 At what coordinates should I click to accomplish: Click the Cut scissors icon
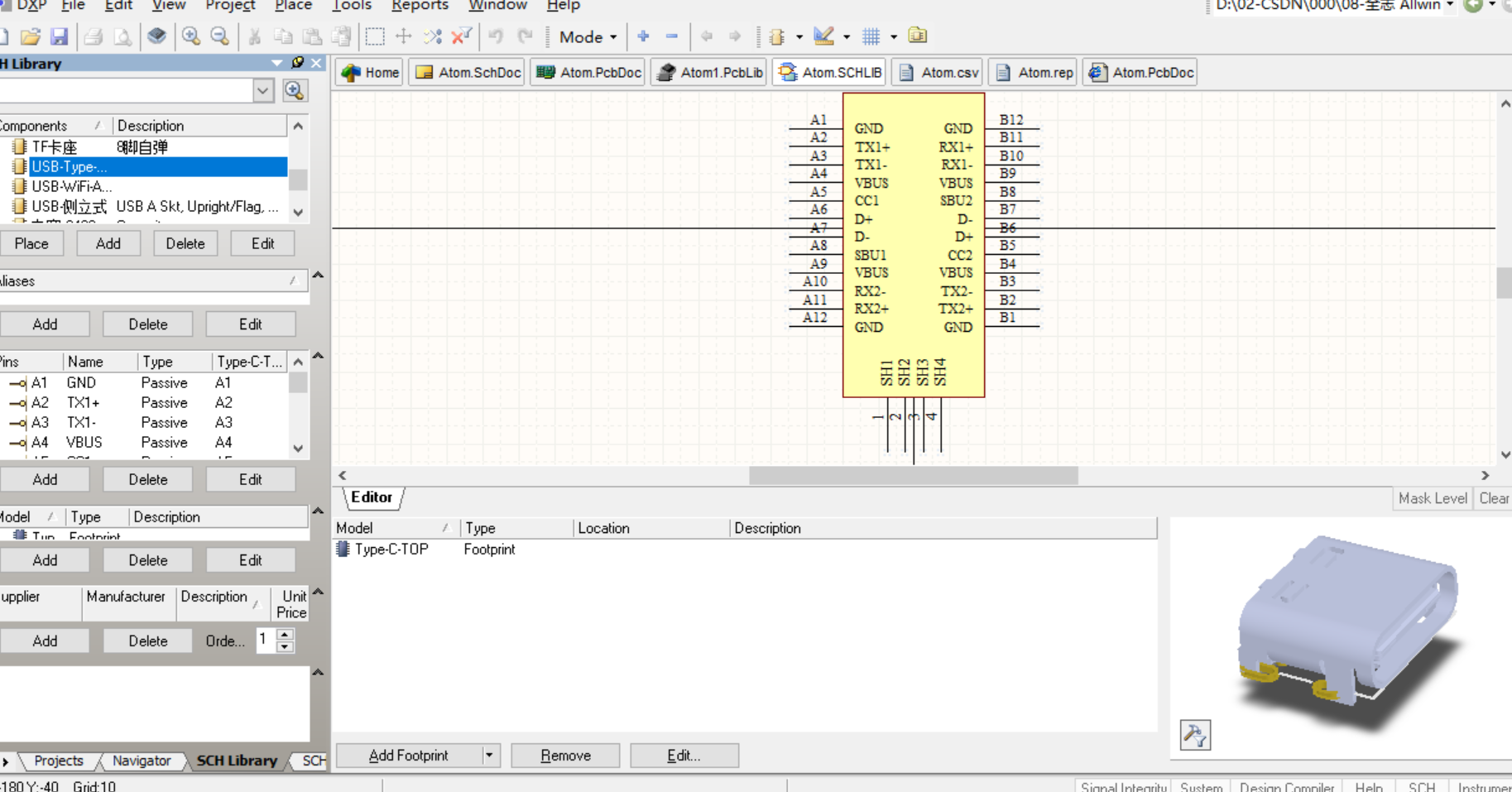click(255, 36)
